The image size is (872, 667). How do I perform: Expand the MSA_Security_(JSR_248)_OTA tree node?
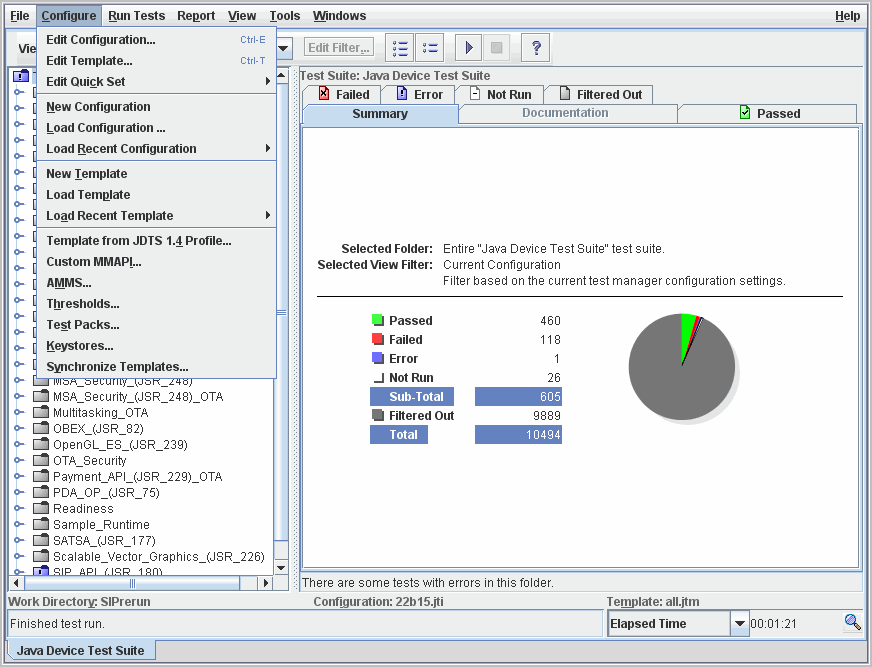point(19,397)
